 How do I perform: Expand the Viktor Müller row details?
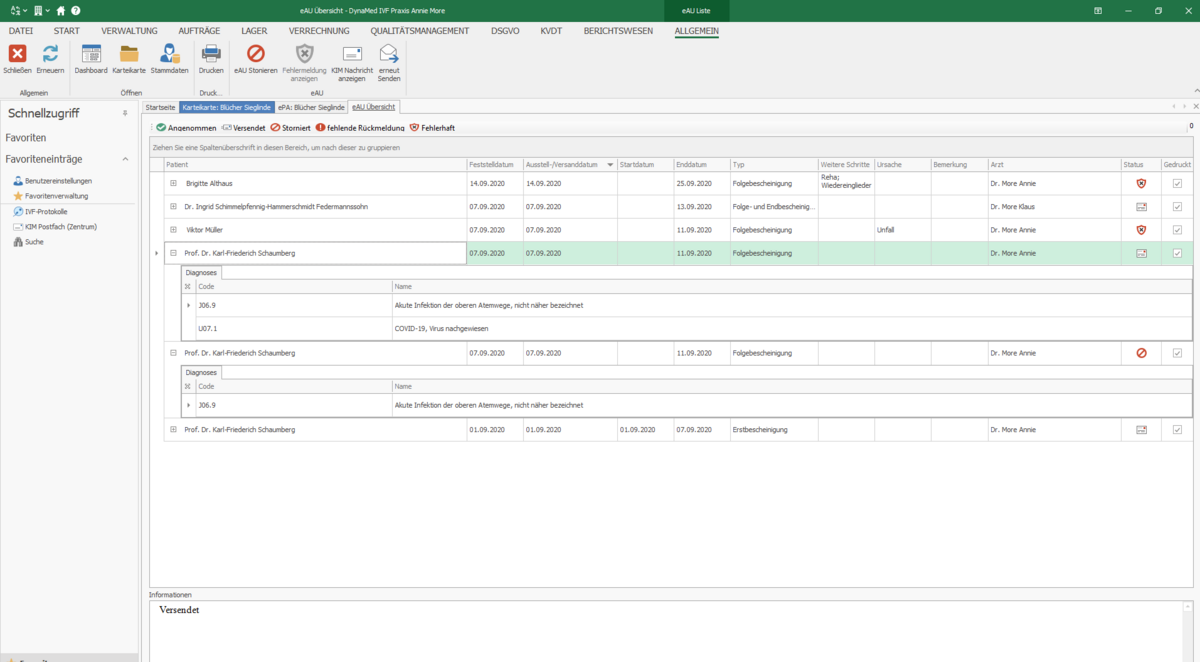click(173, 230)
